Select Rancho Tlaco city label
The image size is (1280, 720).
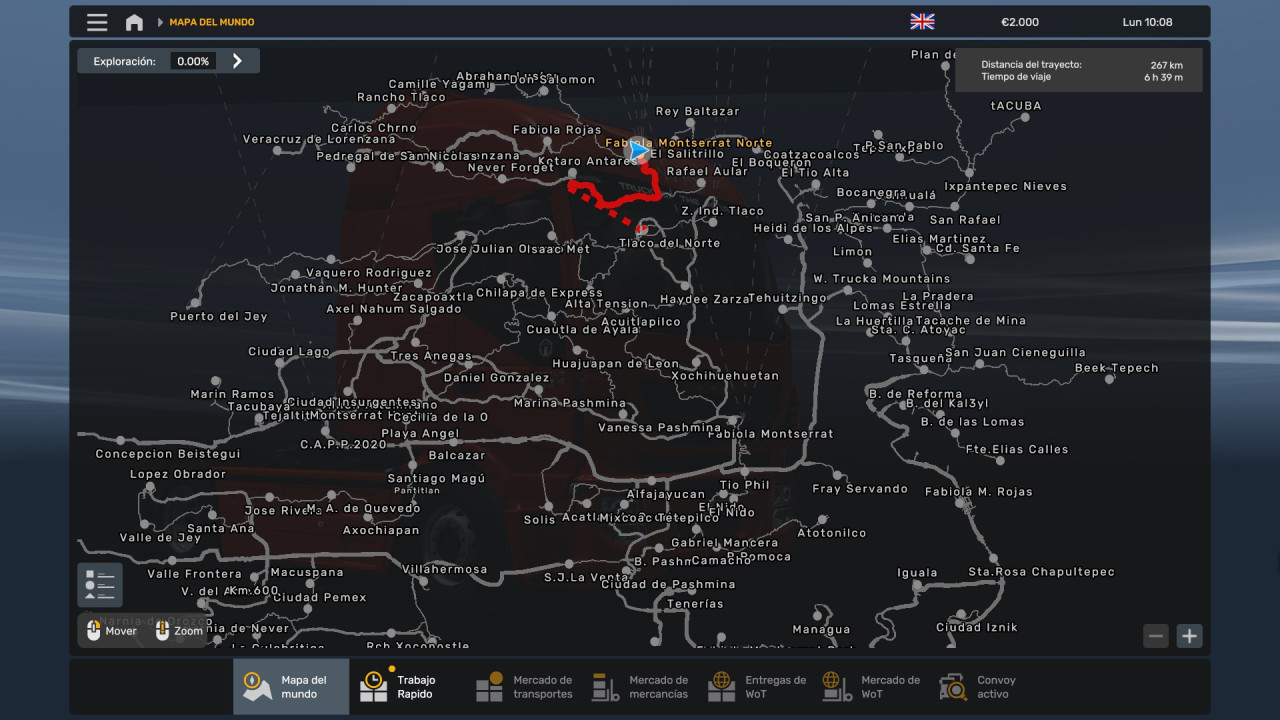[x=401, y=97]
